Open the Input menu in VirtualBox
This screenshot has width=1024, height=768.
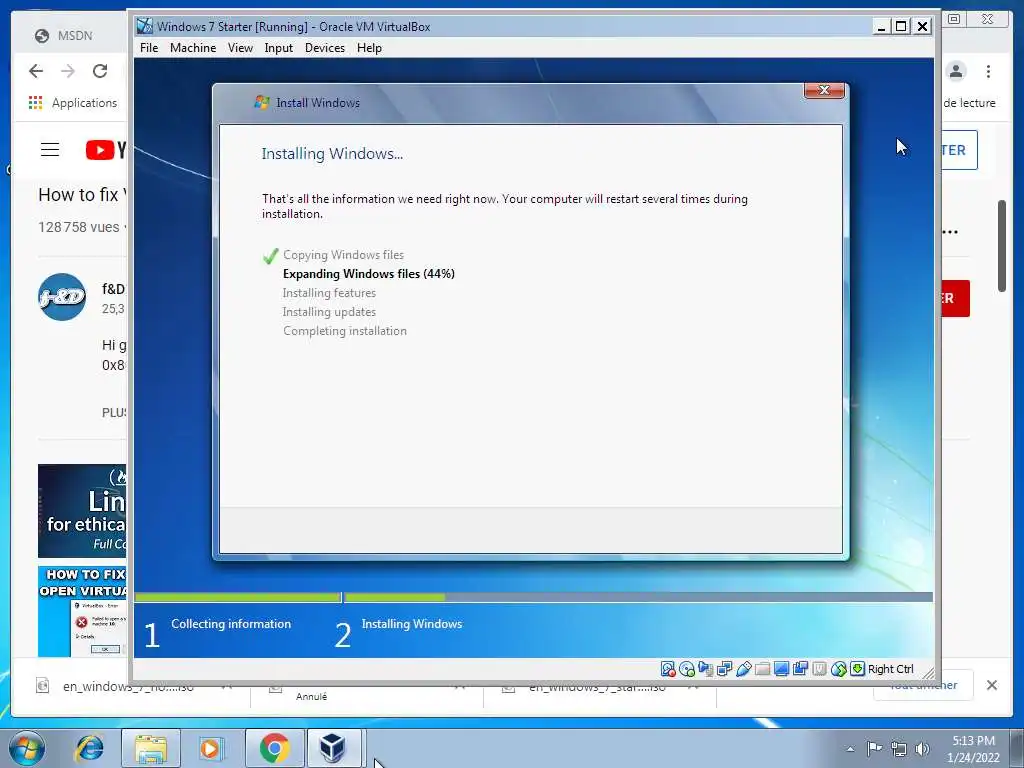pyautogui.click(x=278, y=48)
